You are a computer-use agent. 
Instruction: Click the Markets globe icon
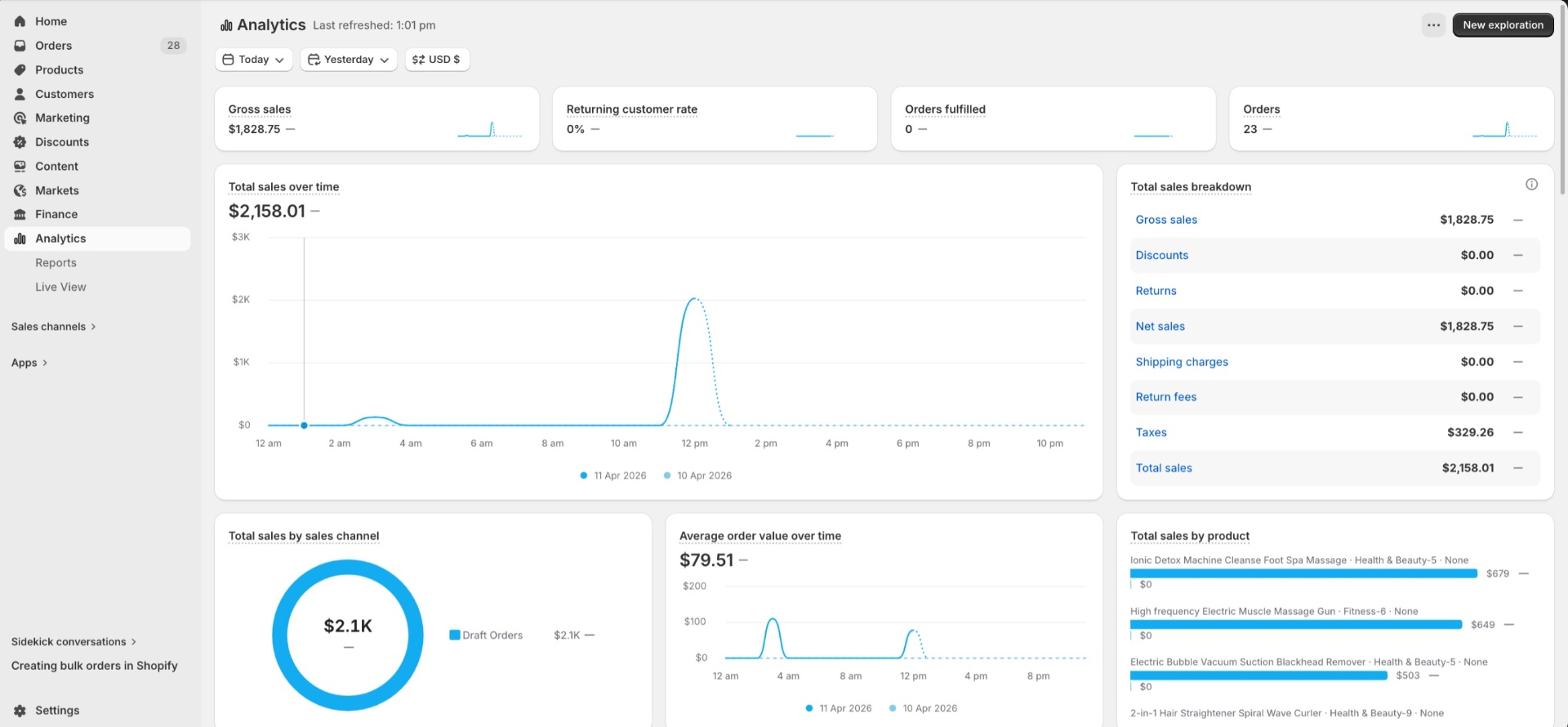(20, 190)
